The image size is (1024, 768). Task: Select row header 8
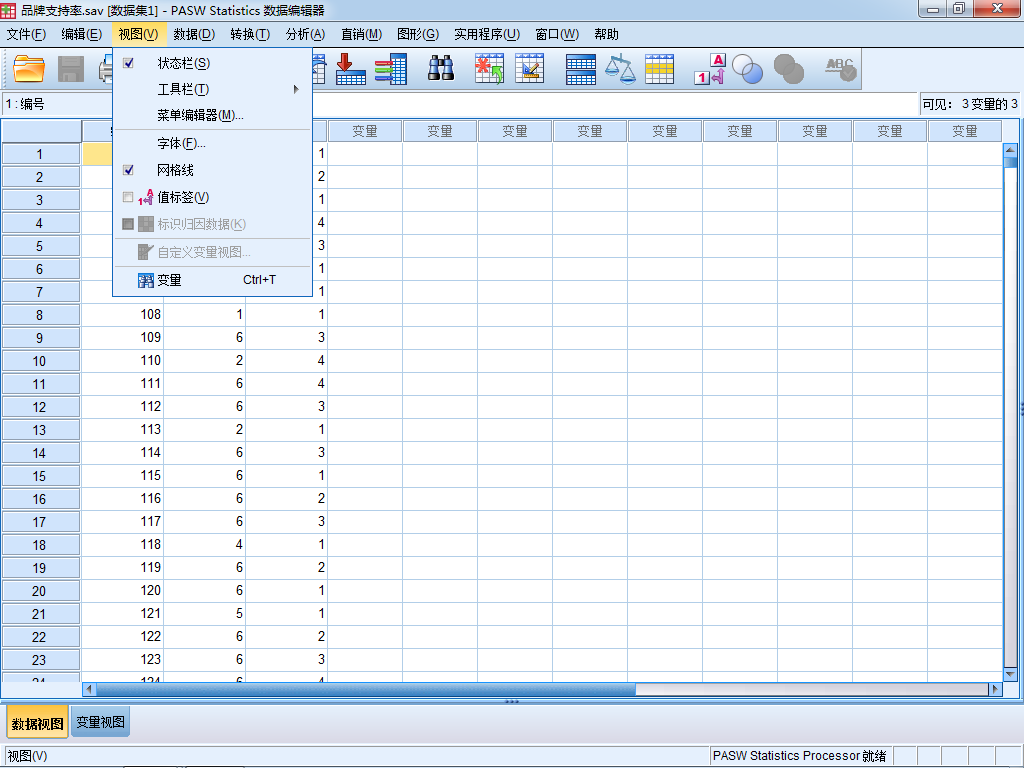(40, 315)
